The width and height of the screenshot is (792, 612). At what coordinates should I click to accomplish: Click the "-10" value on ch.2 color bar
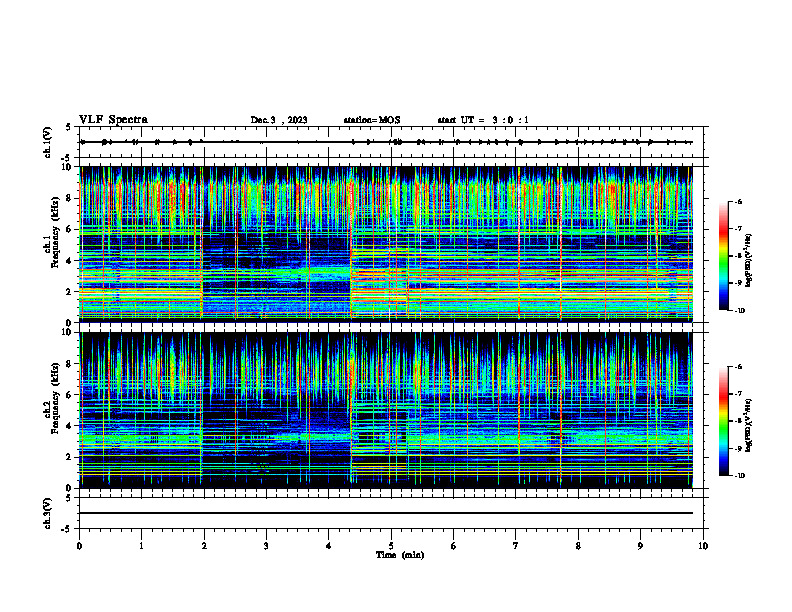click(740, 476)
